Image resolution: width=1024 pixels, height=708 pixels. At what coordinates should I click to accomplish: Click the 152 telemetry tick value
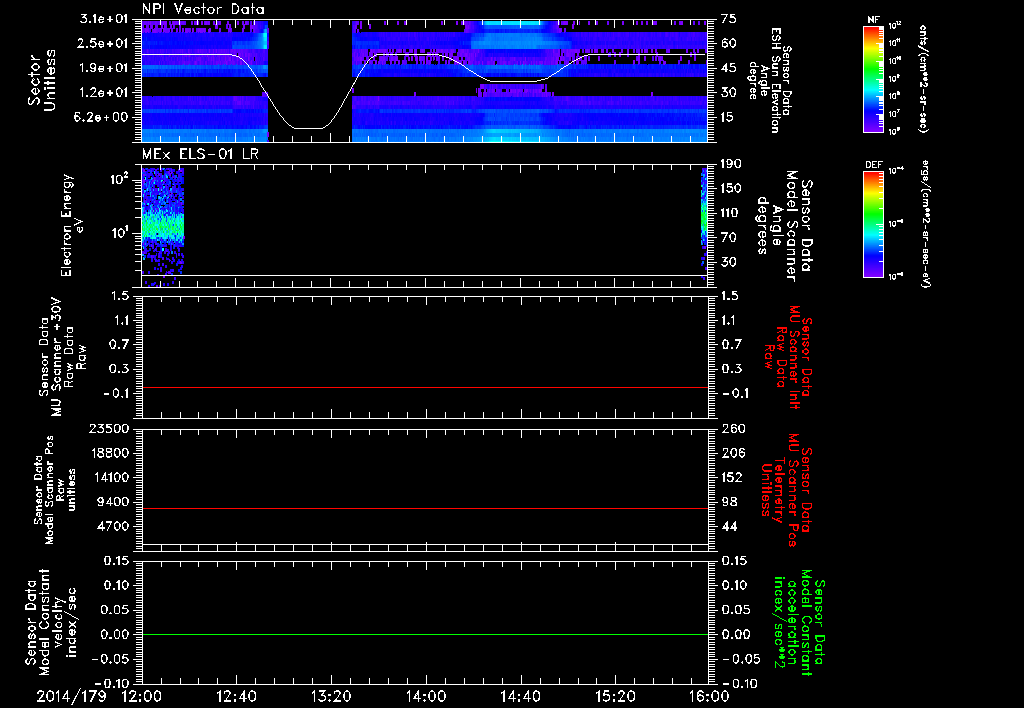(733, 477)
